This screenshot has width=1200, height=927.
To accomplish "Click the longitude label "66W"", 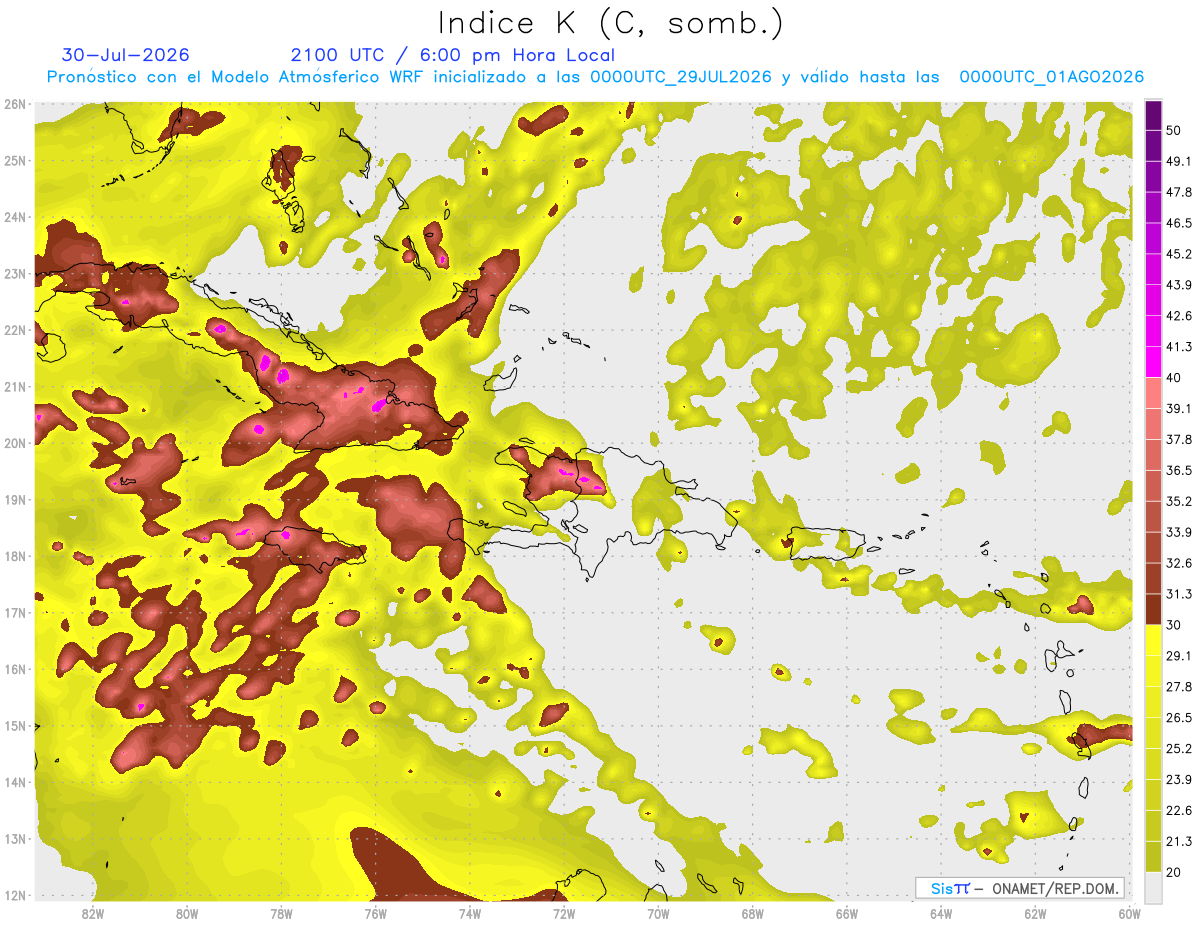I will pyautogui.click(x=846, y=914).
